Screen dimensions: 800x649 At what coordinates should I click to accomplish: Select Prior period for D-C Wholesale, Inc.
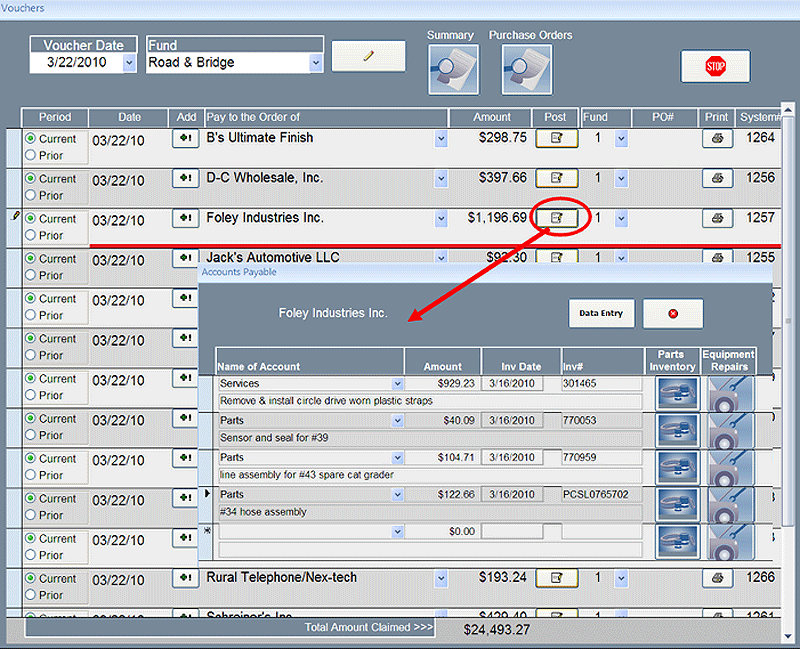(x=31, y=195)
